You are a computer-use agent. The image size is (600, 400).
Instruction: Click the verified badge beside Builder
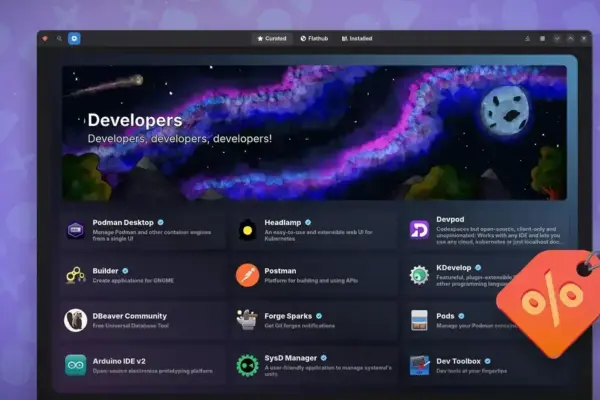coord(125,271)
